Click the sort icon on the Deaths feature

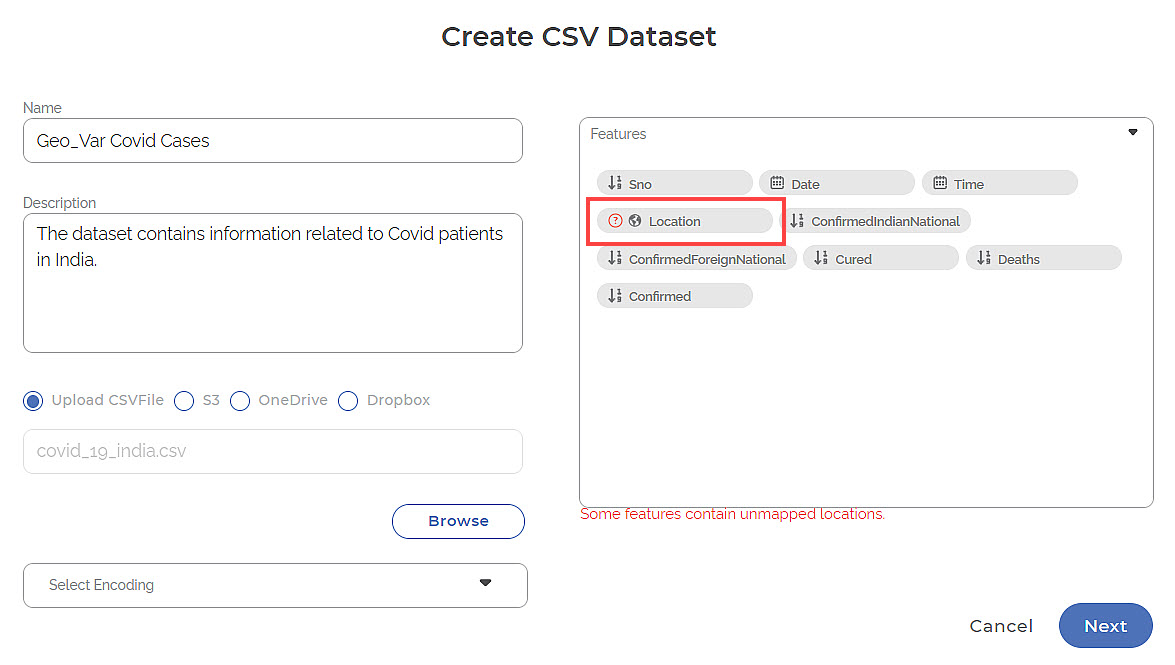982,257
